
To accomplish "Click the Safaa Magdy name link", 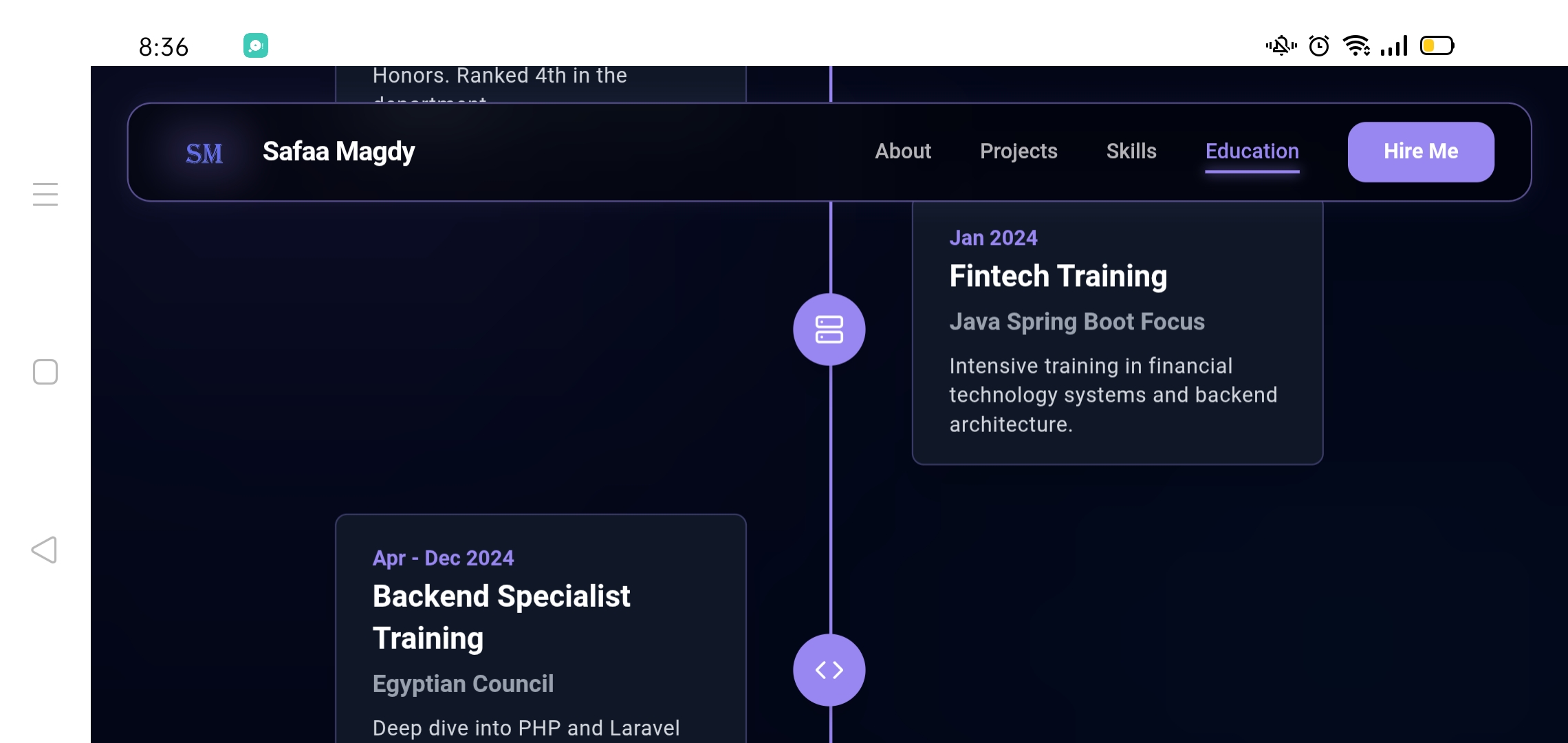I will tap(338, 151).
